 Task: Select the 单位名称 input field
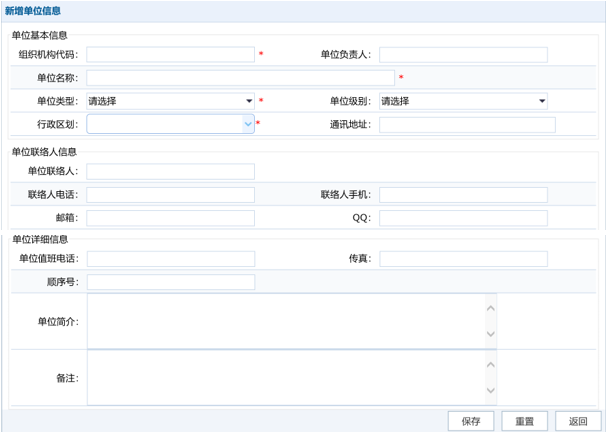[x=240, y=78]
